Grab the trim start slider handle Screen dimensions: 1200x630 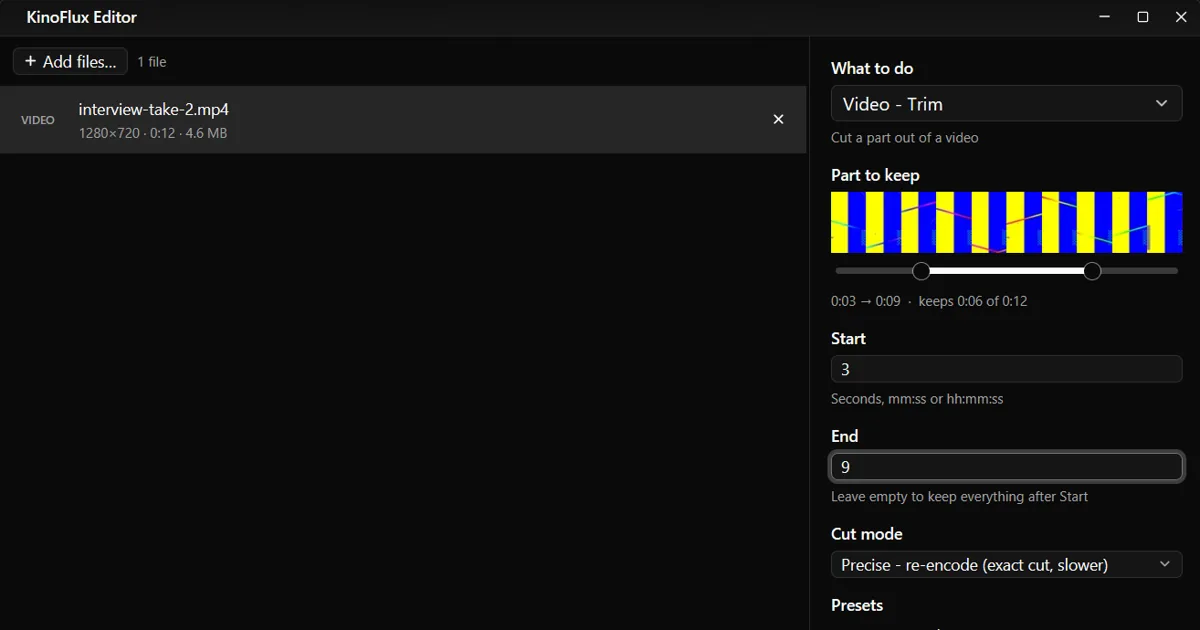pyautogui.click(x=921, y=271)
